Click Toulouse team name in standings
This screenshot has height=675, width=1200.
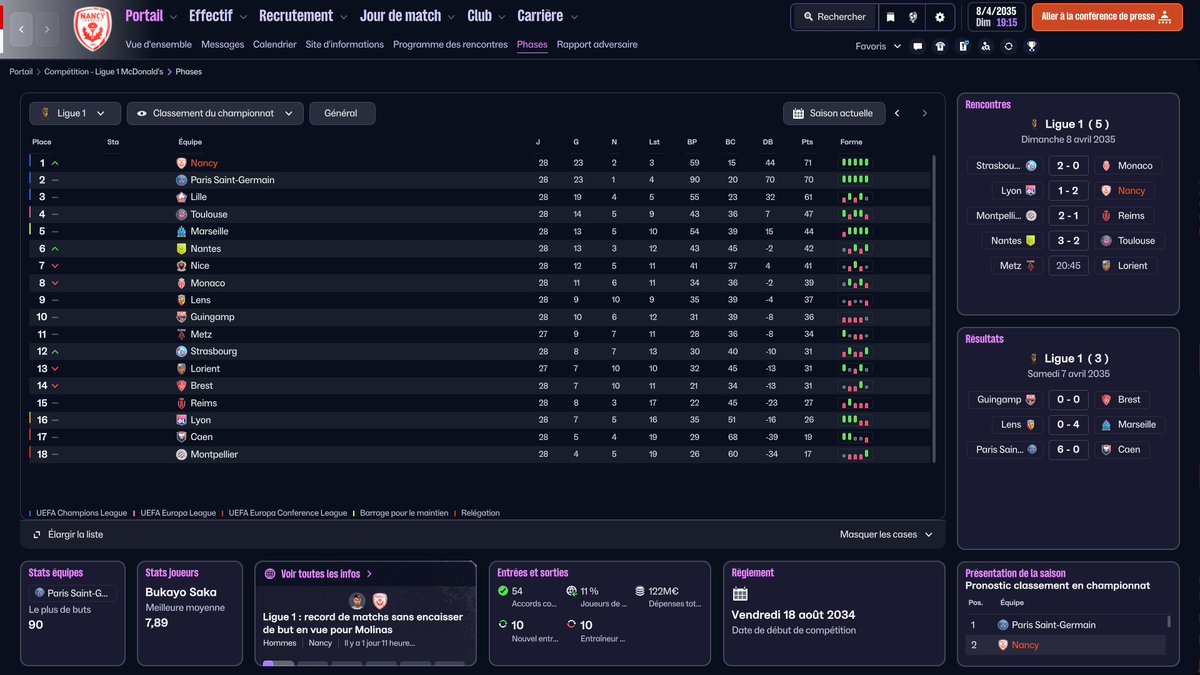[209, 214]
